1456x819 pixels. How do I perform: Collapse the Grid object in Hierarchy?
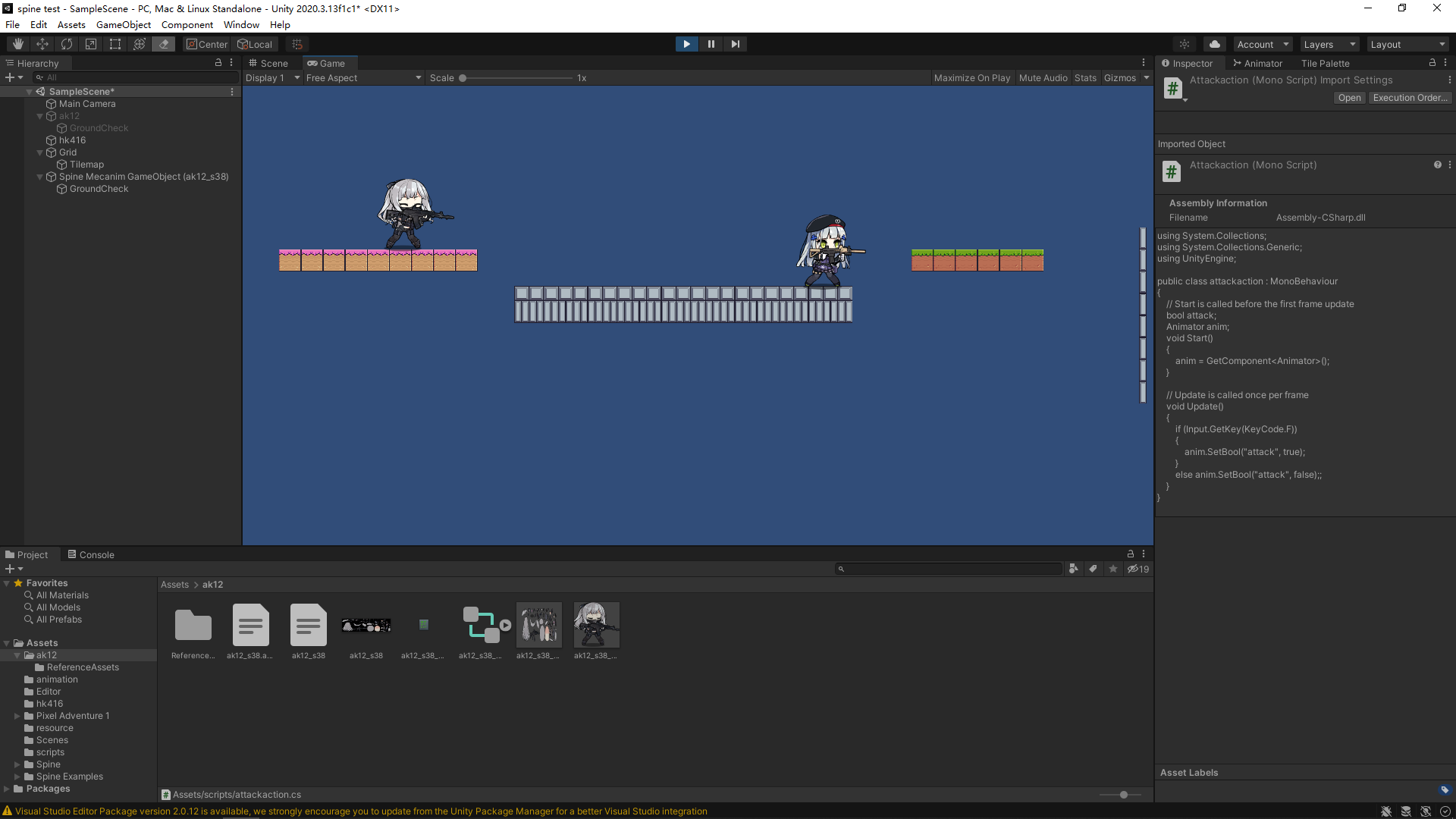click(x=40, y=152)
